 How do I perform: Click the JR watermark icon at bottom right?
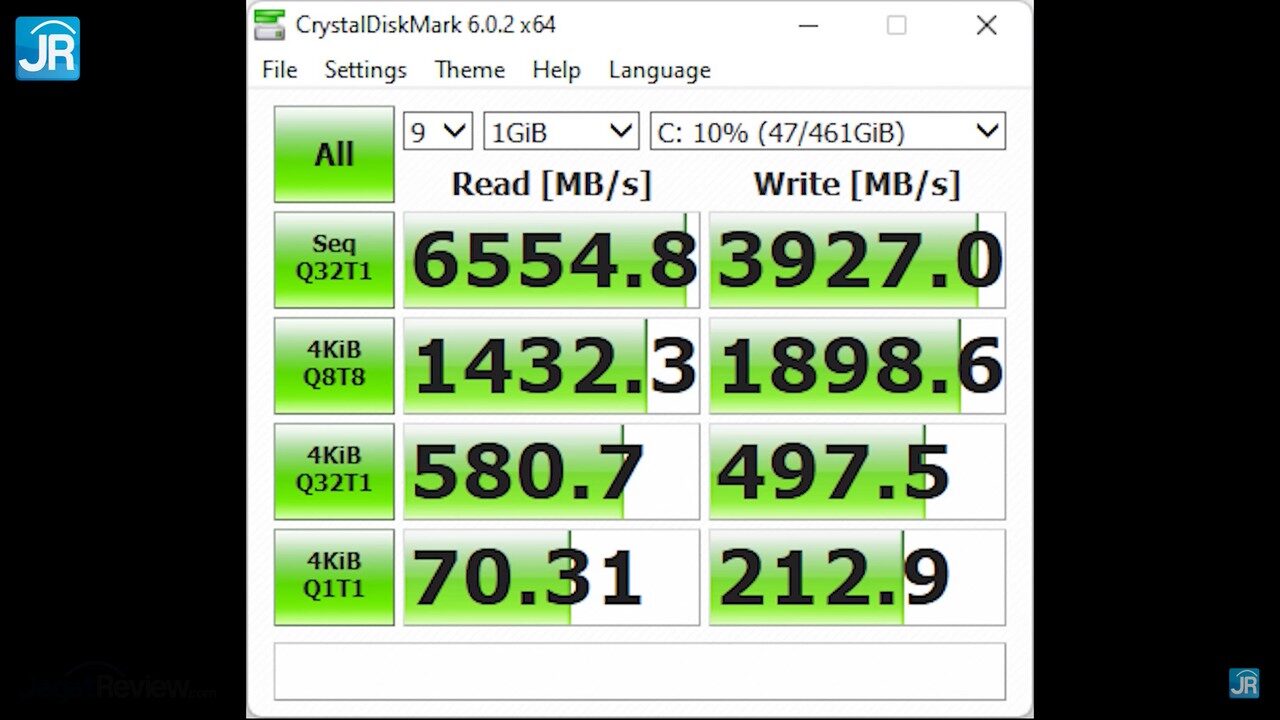coord(1246,685)
